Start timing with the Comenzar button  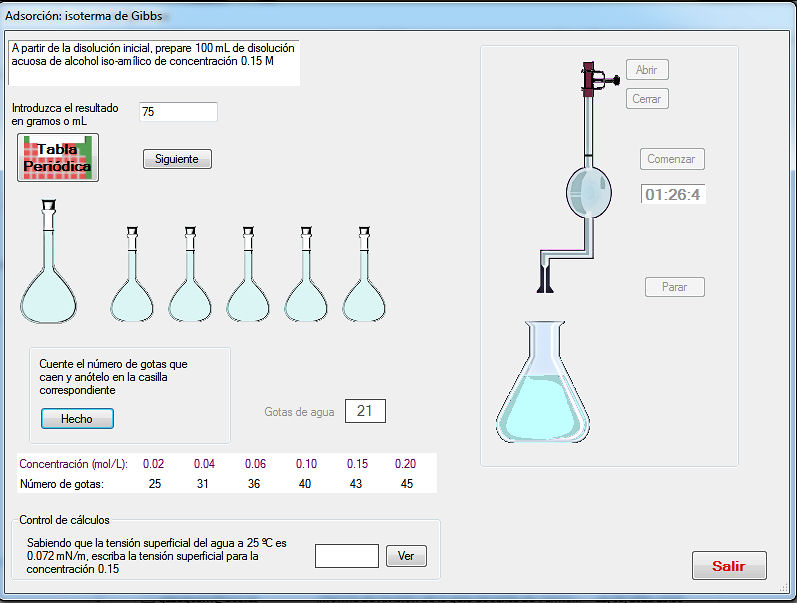(673, 159)
